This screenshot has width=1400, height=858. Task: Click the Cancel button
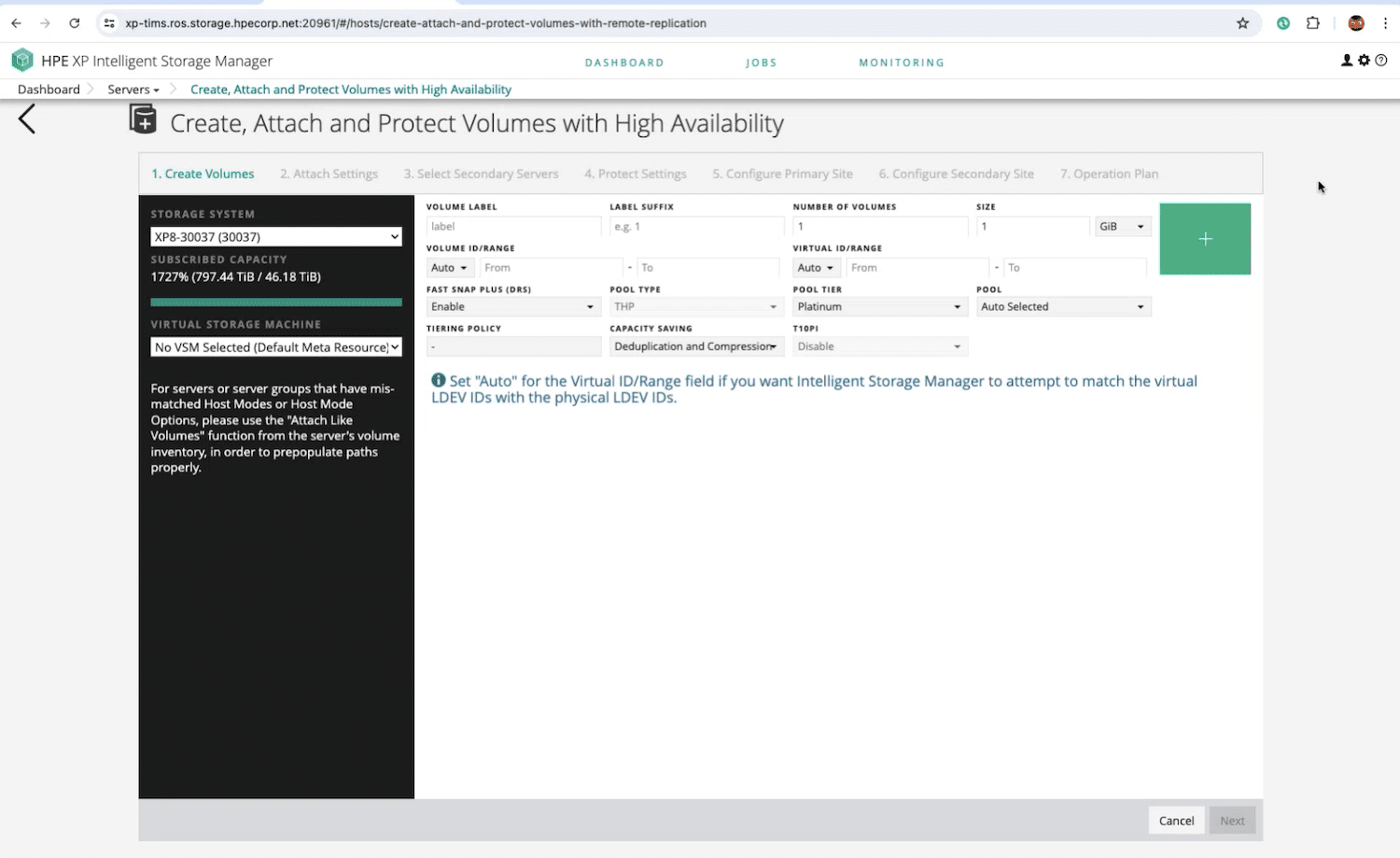click(x=1176, y=821)
